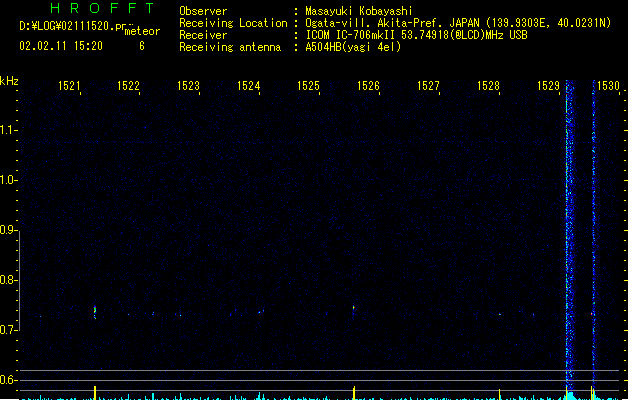The height and width of the screenshot is (400, 629).
Task: Click the 0.9 kHz frequency label
Action: [8, 230]
